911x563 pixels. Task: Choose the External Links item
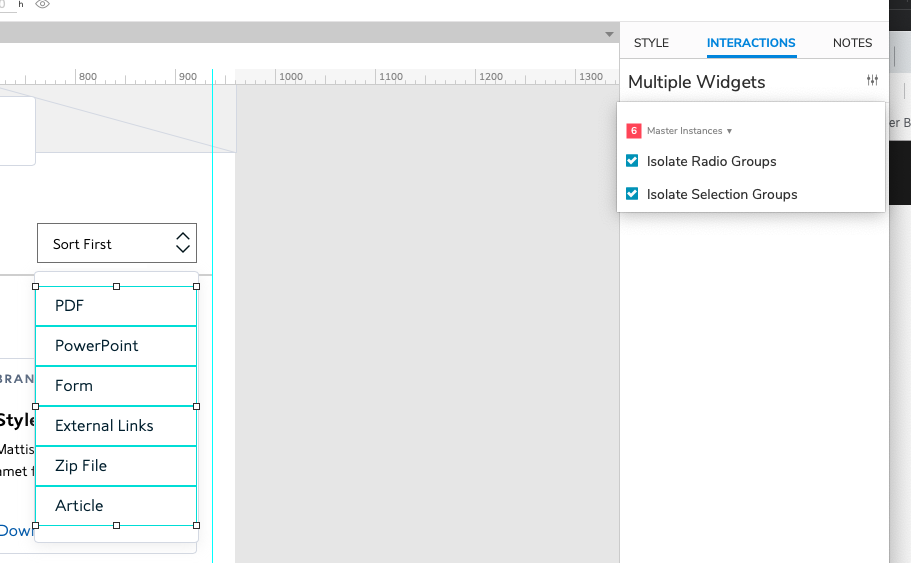coord(116,426)
